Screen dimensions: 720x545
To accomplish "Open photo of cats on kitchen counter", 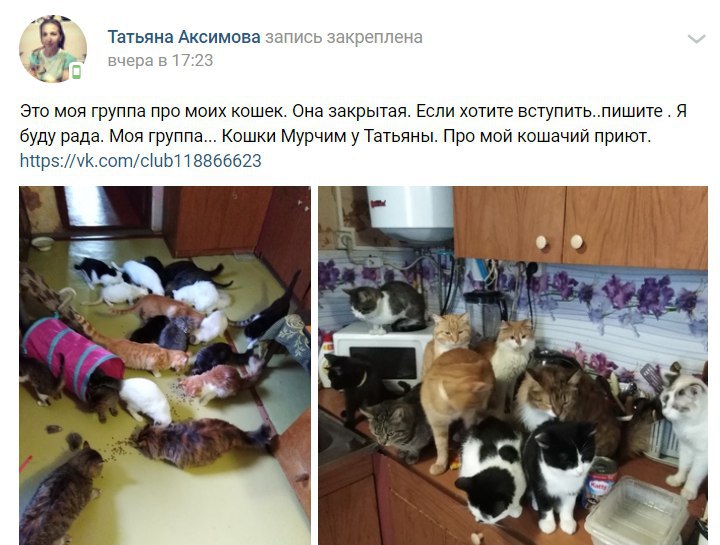I will coord(513,365).
